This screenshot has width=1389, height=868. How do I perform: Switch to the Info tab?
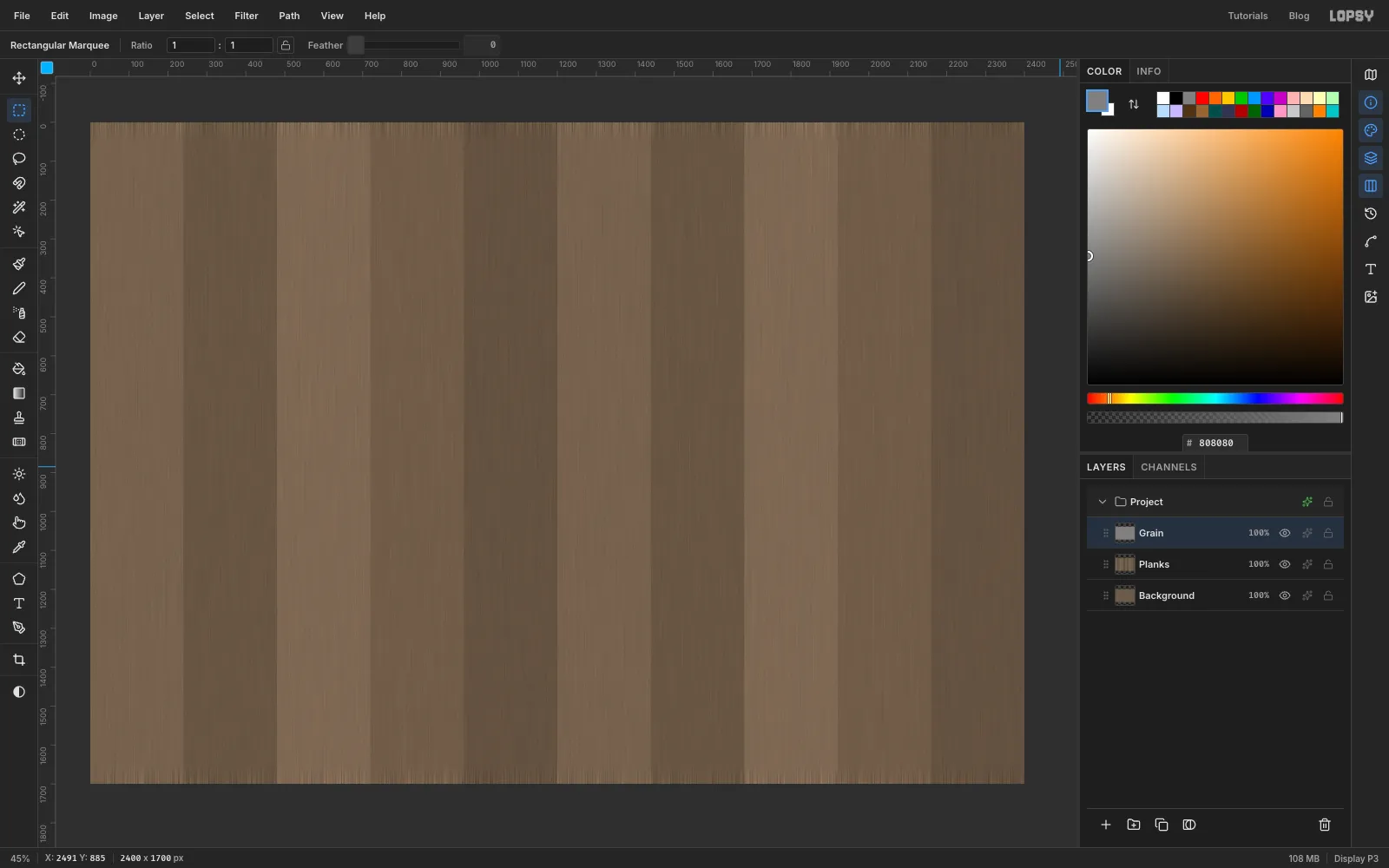coord(1149,71)
